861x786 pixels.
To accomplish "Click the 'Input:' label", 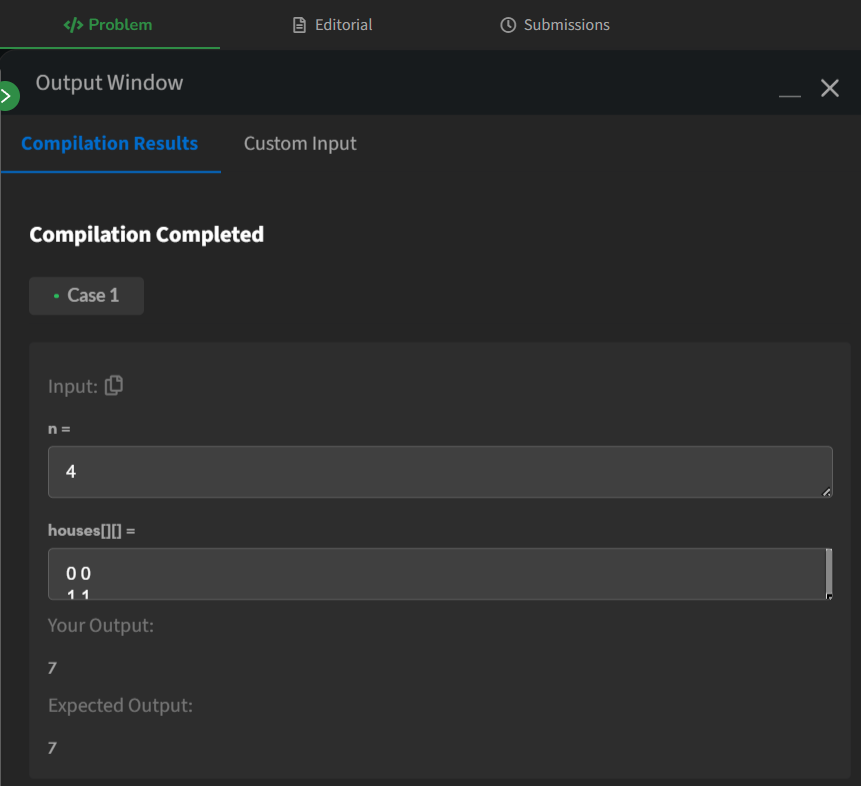I will pyautogui.click(x=72, y=386).
